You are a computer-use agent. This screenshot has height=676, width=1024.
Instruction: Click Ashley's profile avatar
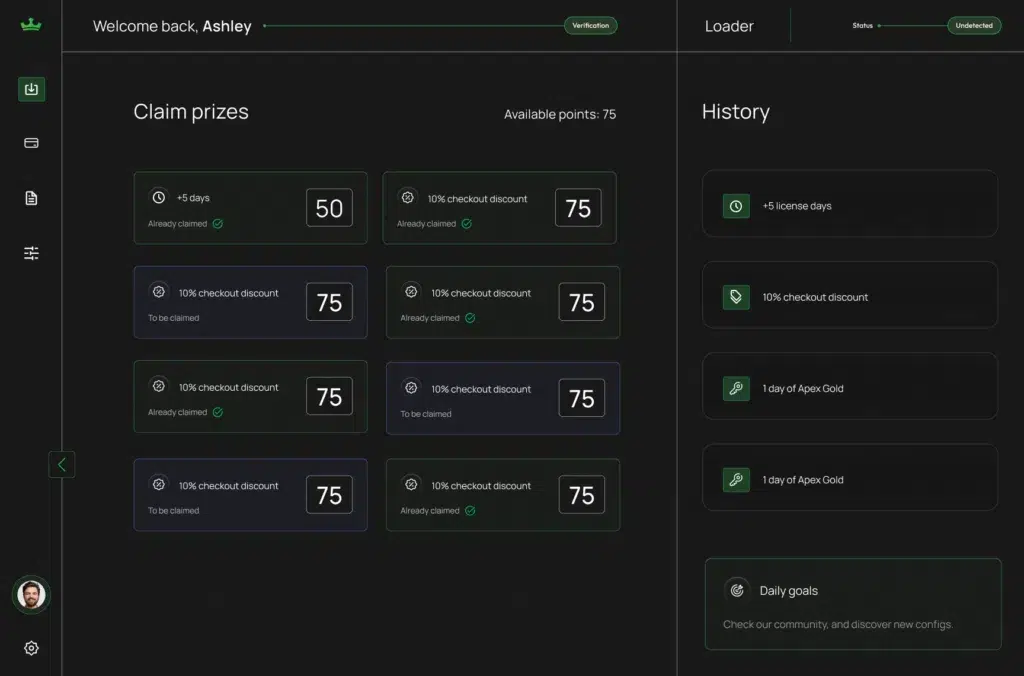click(x=31, y=595)
